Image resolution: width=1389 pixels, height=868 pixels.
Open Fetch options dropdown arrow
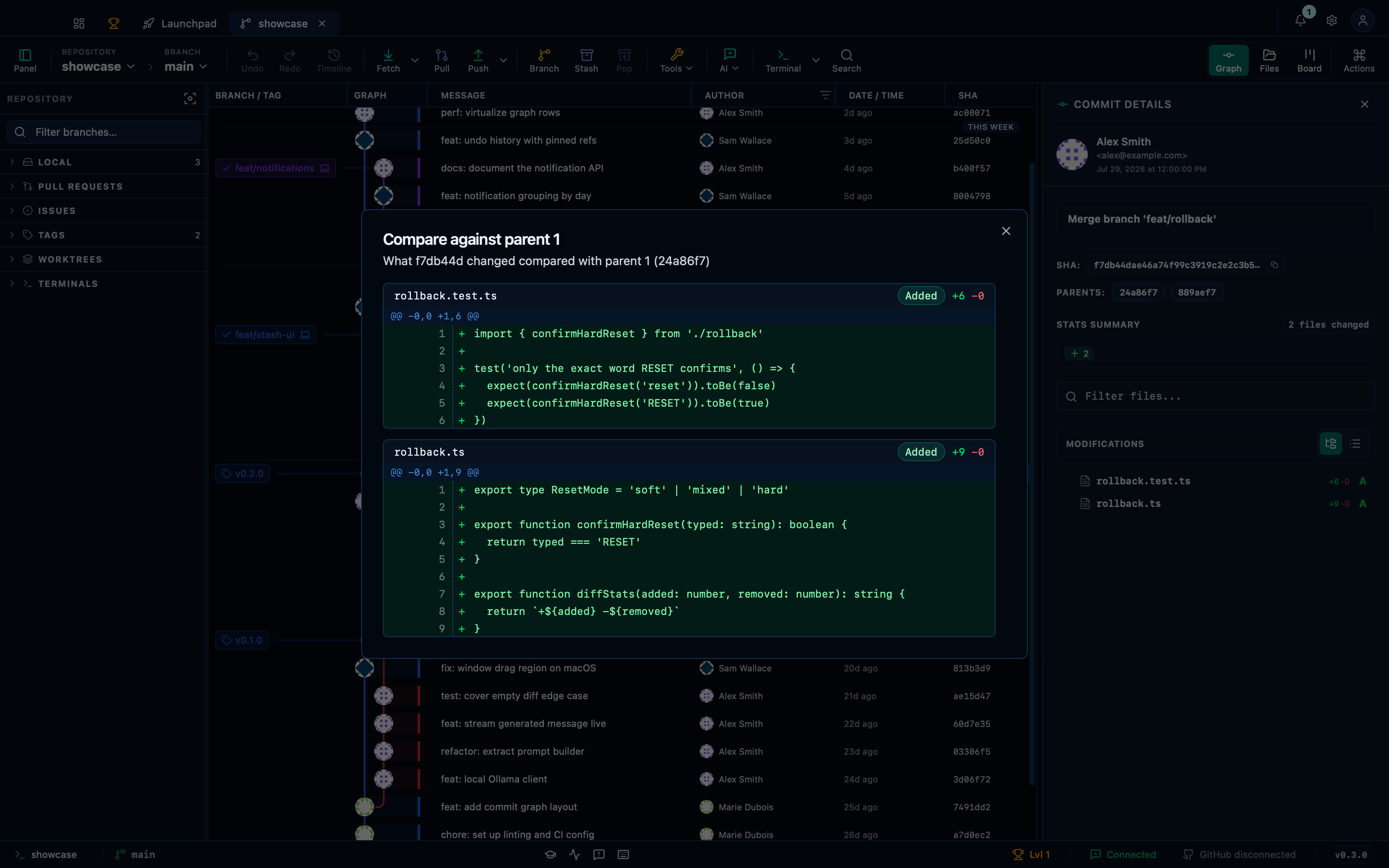pyautogui.click(x=415, y=60)
